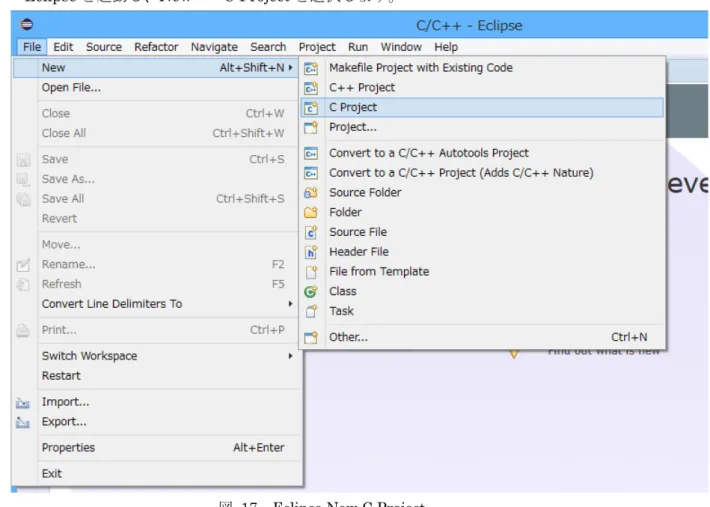Click the Save All icon
710x507 pixels.
pyautogui.click(x=23, y=199)
